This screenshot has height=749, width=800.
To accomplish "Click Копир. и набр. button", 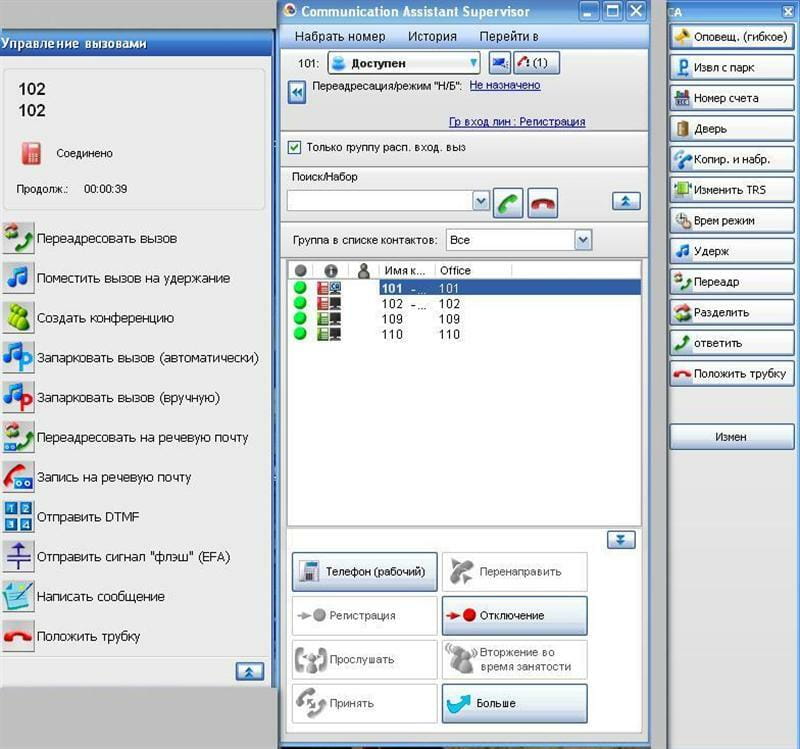I will point(732,159).
